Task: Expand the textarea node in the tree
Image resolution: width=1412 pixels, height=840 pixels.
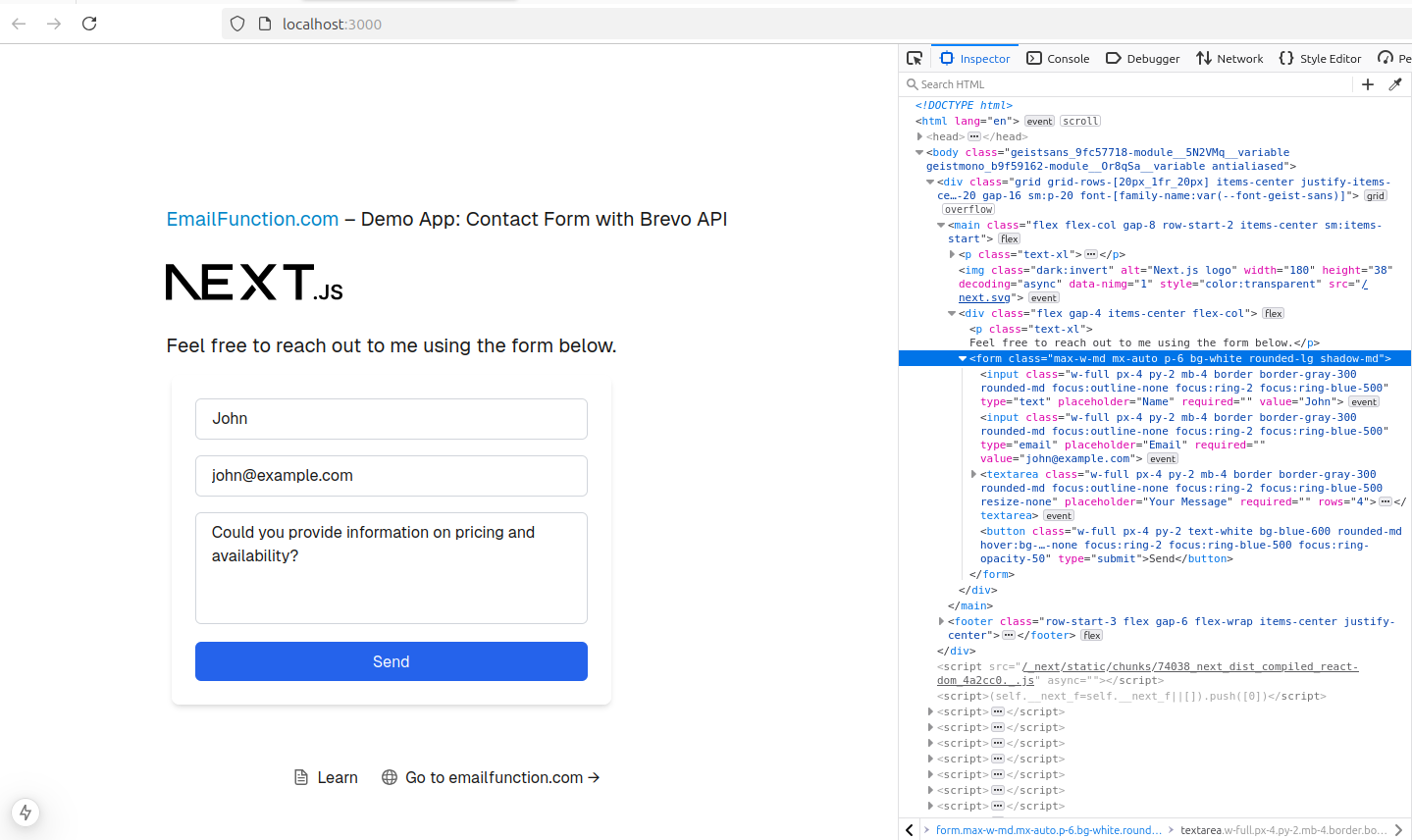Action: (x=973, y=474)
